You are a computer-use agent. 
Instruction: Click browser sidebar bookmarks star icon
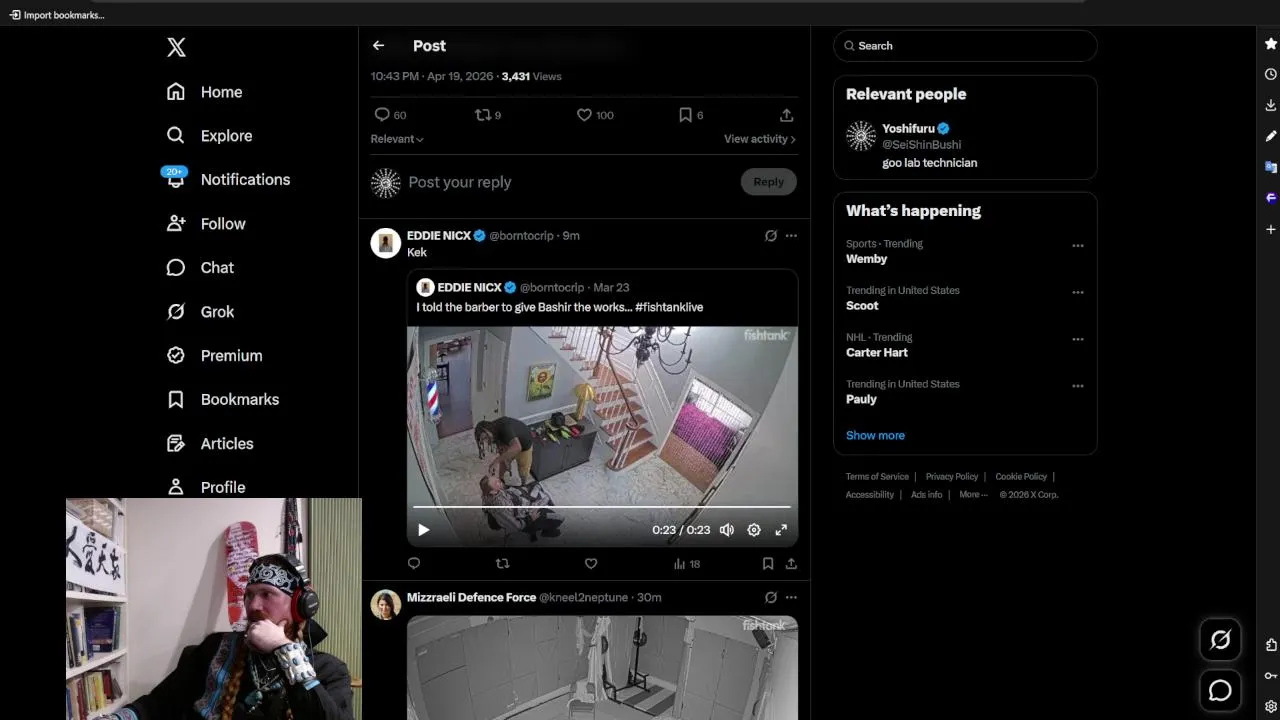click(x=1271, y=44)
